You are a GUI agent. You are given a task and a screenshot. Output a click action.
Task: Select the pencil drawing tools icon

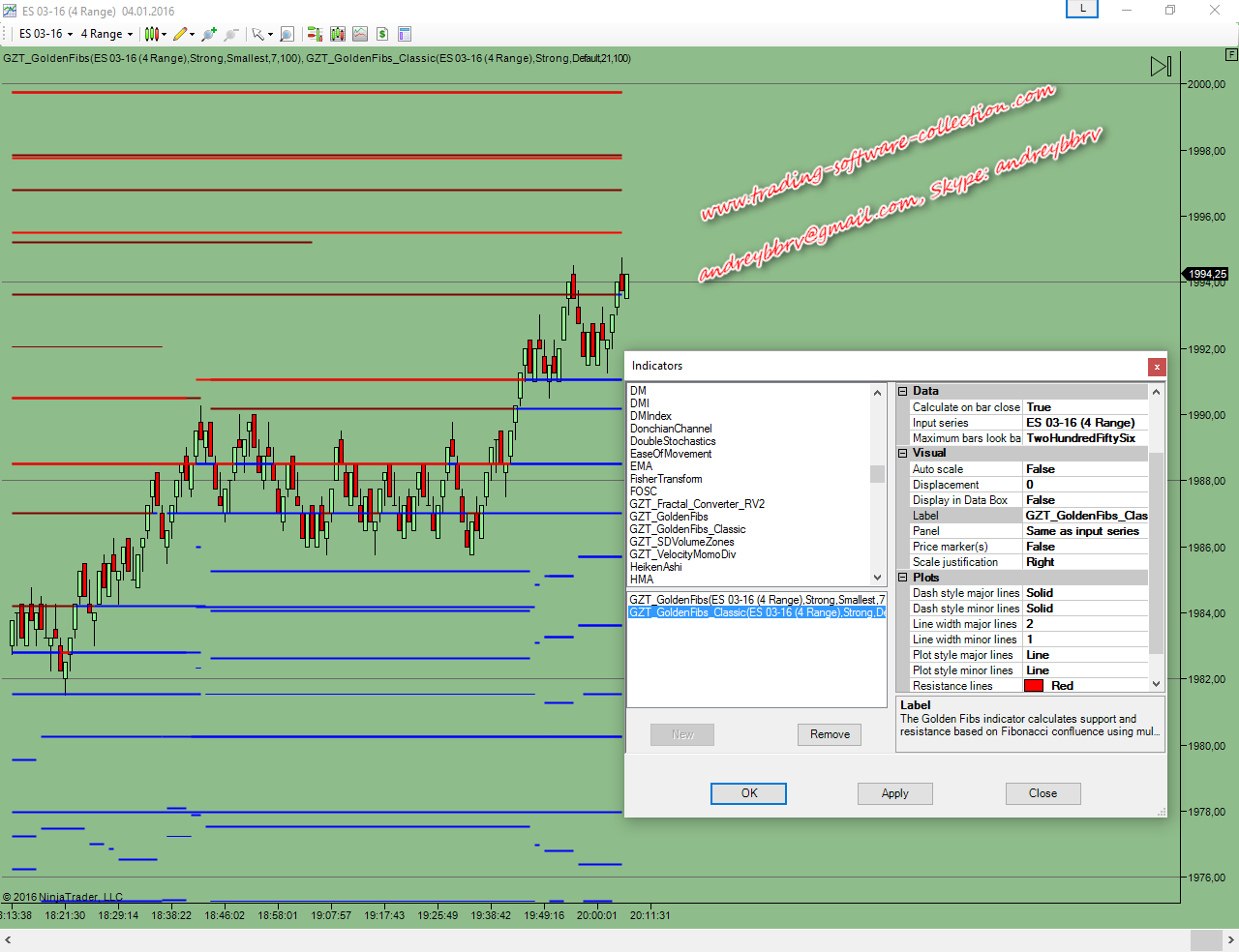(x=180, y=34)
